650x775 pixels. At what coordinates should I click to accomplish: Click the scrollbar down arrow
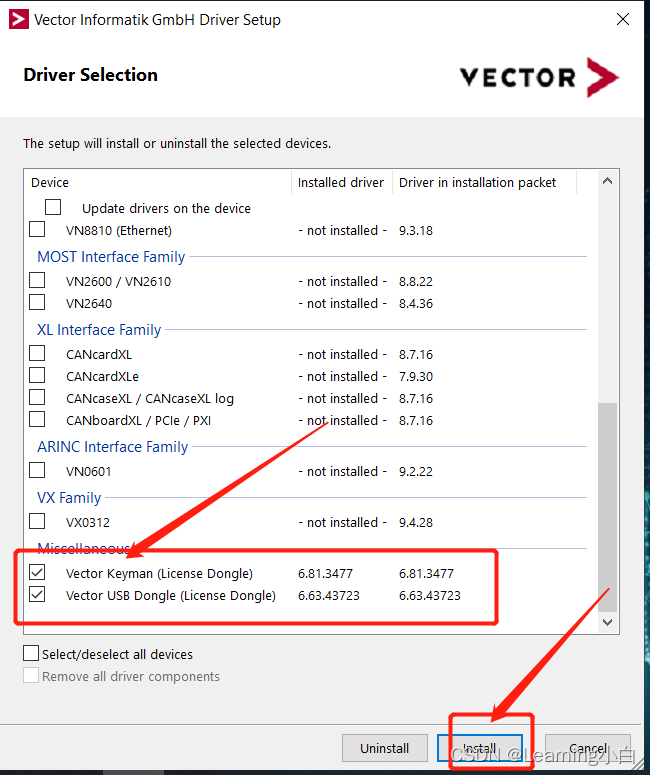[607, 622]
